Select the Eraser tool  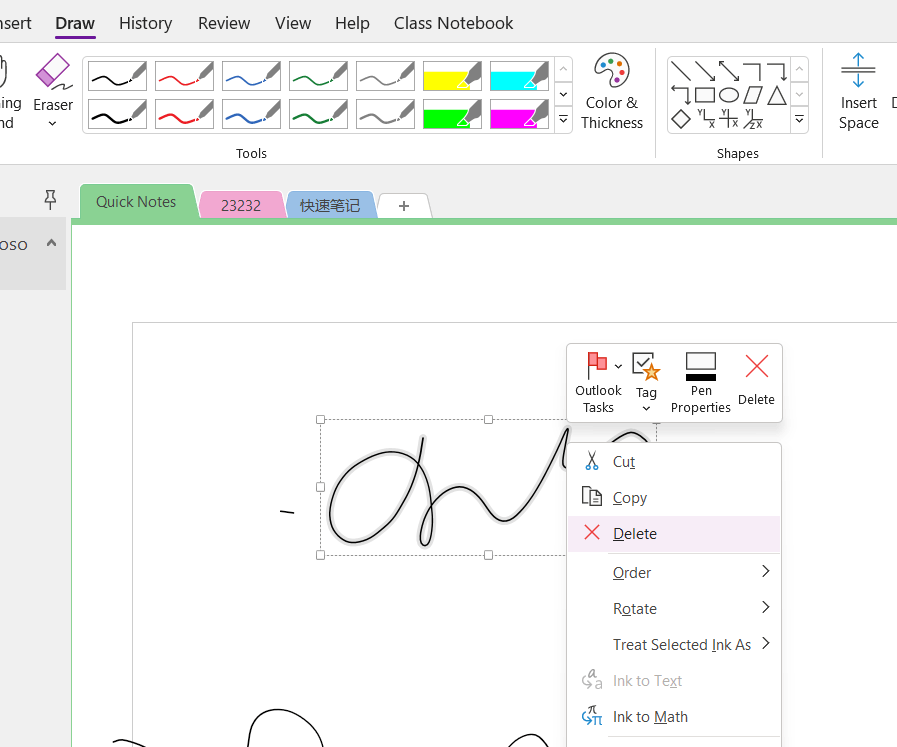point(53,81)
